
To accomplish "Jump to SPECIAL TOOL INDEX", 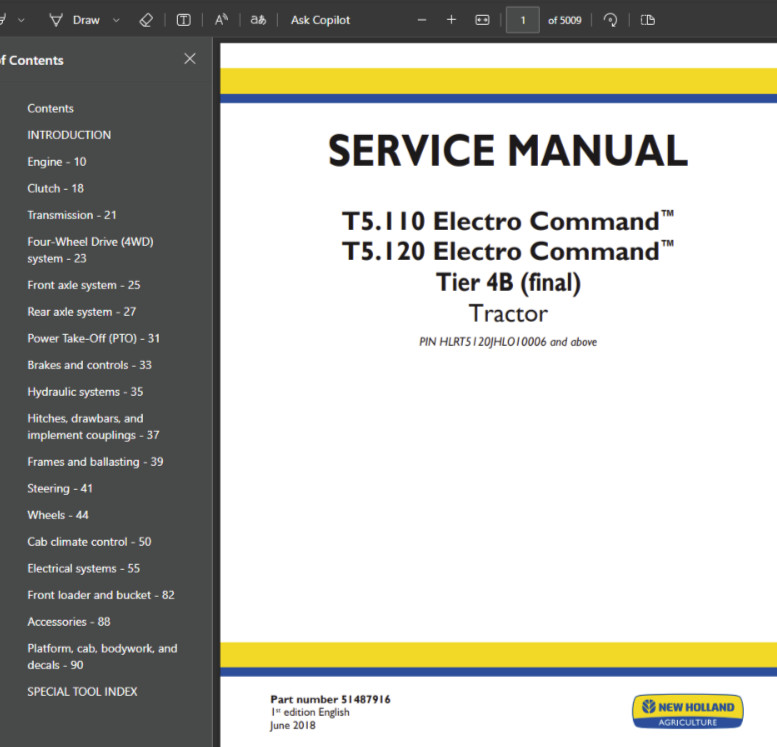I will (82, 691).
